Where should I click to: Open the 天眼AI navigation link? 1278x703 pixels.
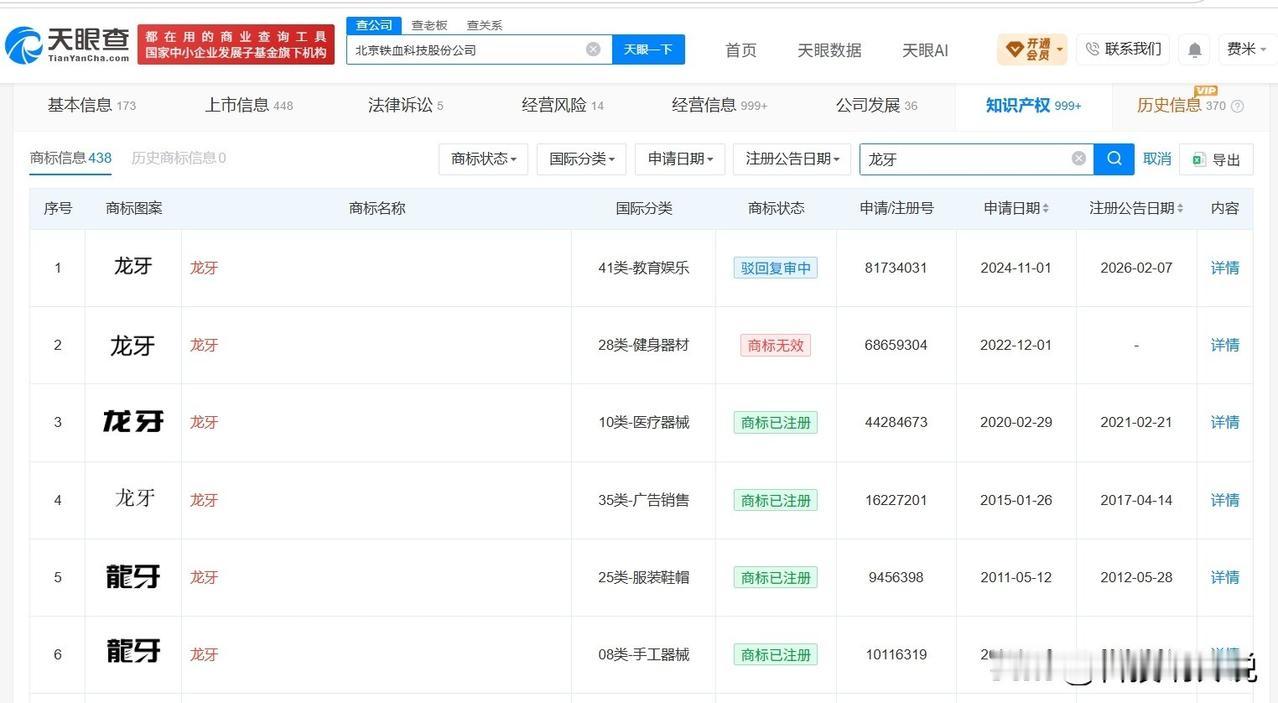point(925,50)
